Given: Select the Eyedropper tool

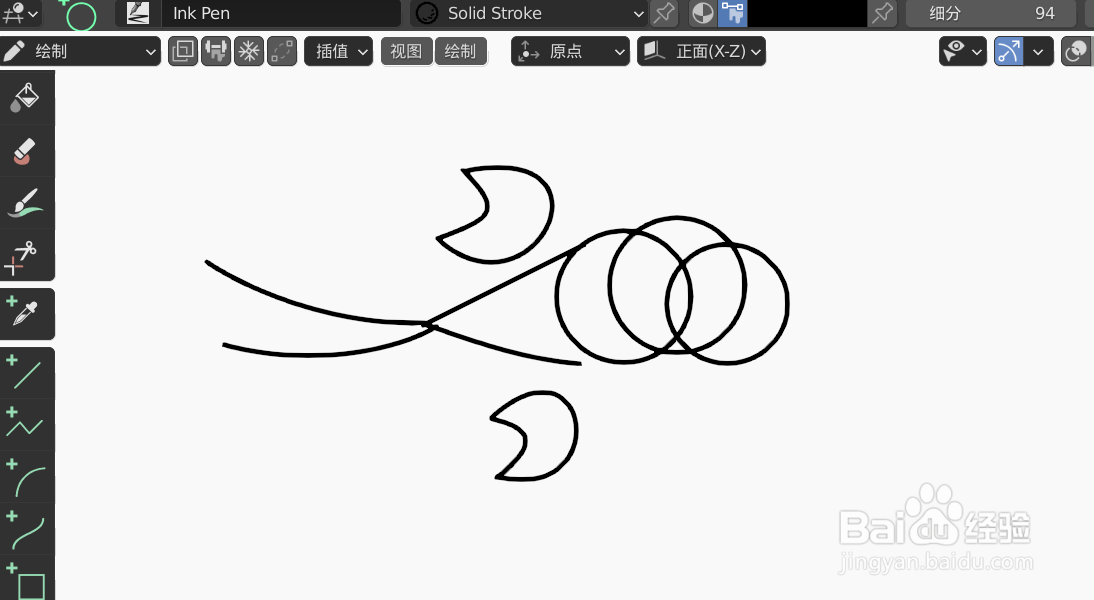Looking at the screenshot, I should (x=26, y=313).
